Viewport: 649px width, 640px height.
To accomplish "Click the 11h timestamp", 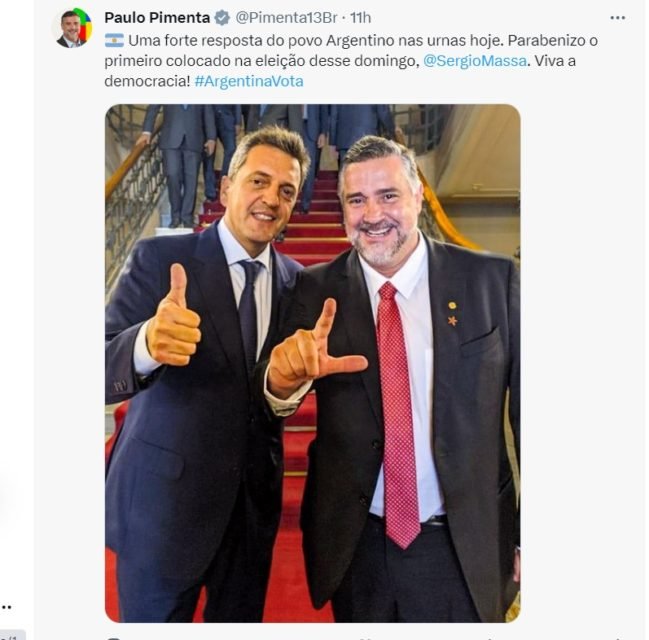I will [361, 18].
